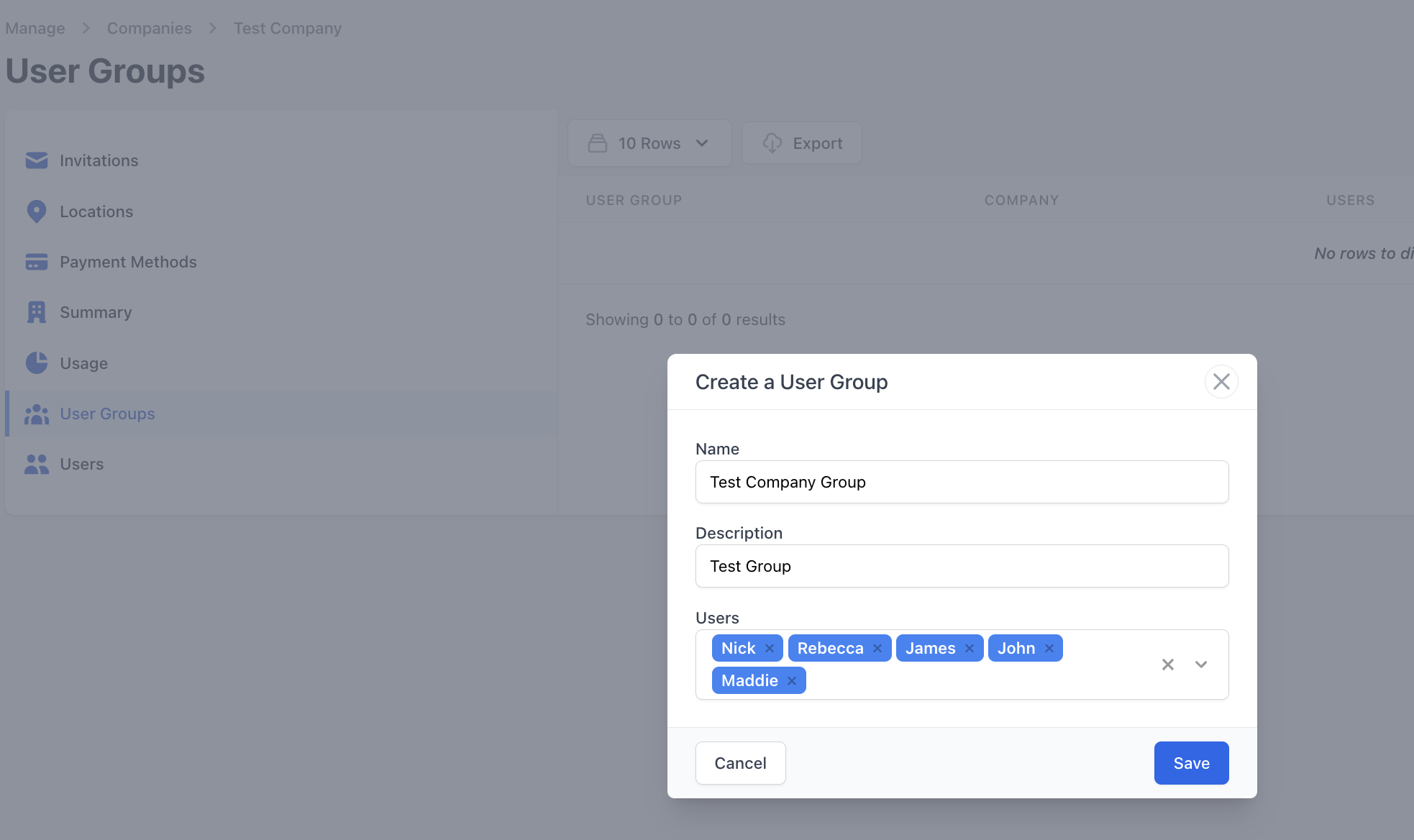
Task: Click the rows stack icon beside 10 Rows
Action: (598, 143)
